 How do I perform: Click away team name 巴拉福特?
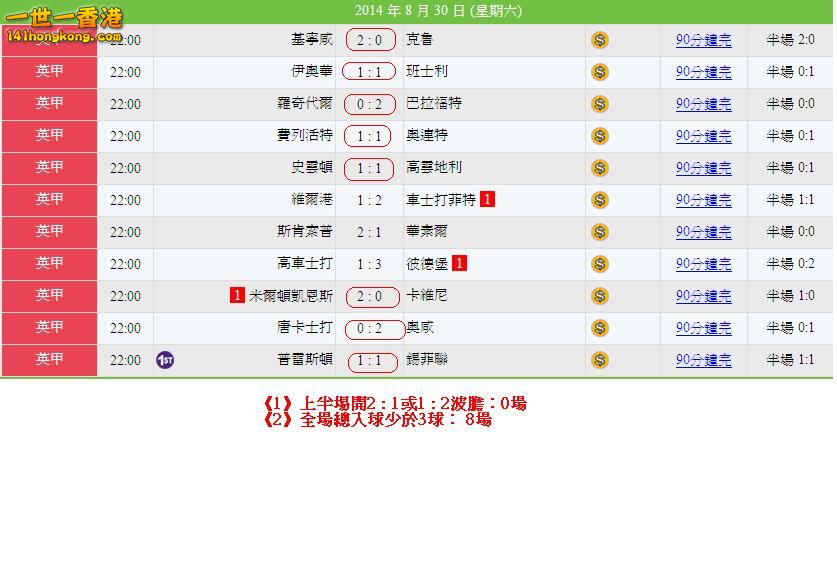click(x=433, y=104)
